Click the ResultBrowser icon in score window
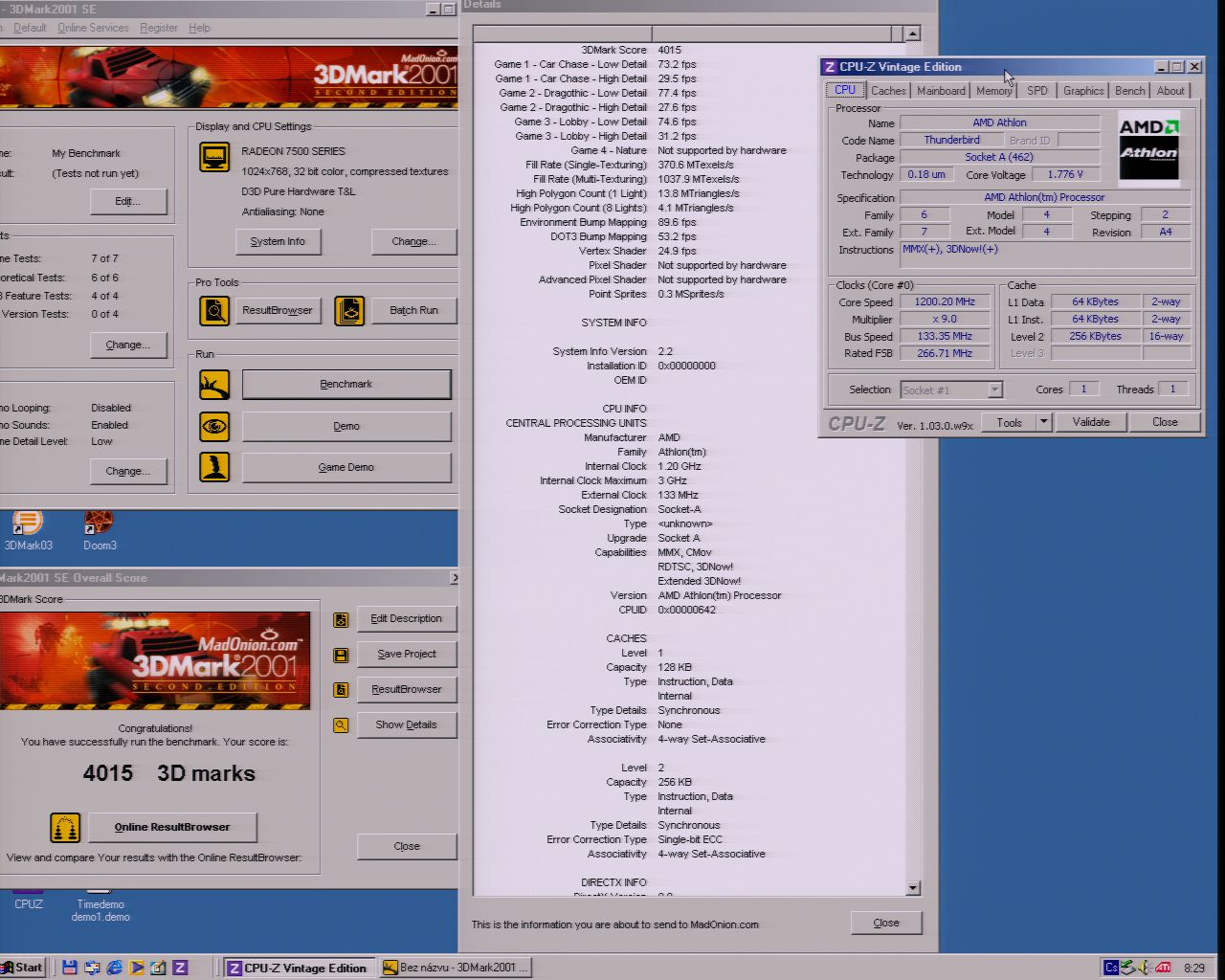The height and width of the screenshot is (980, 1225). coord(341,690)
